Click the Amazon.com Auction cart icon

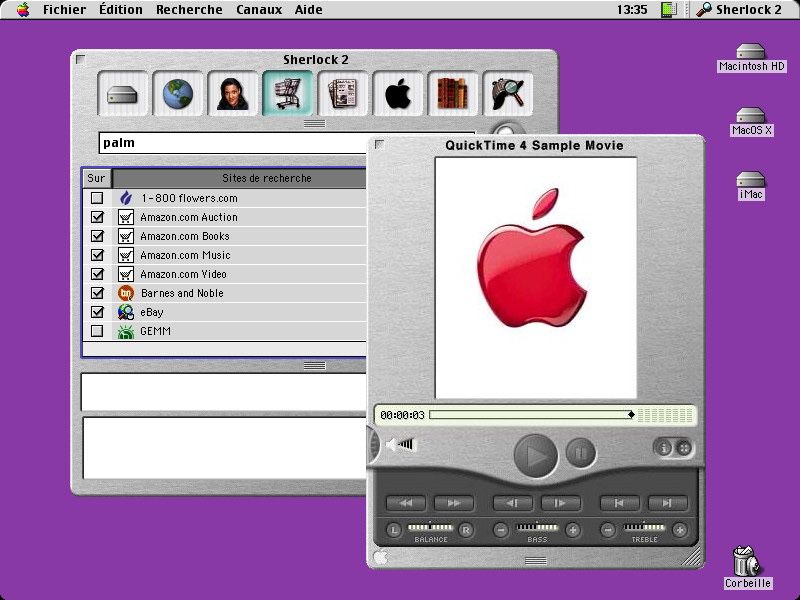click(126, 217)
